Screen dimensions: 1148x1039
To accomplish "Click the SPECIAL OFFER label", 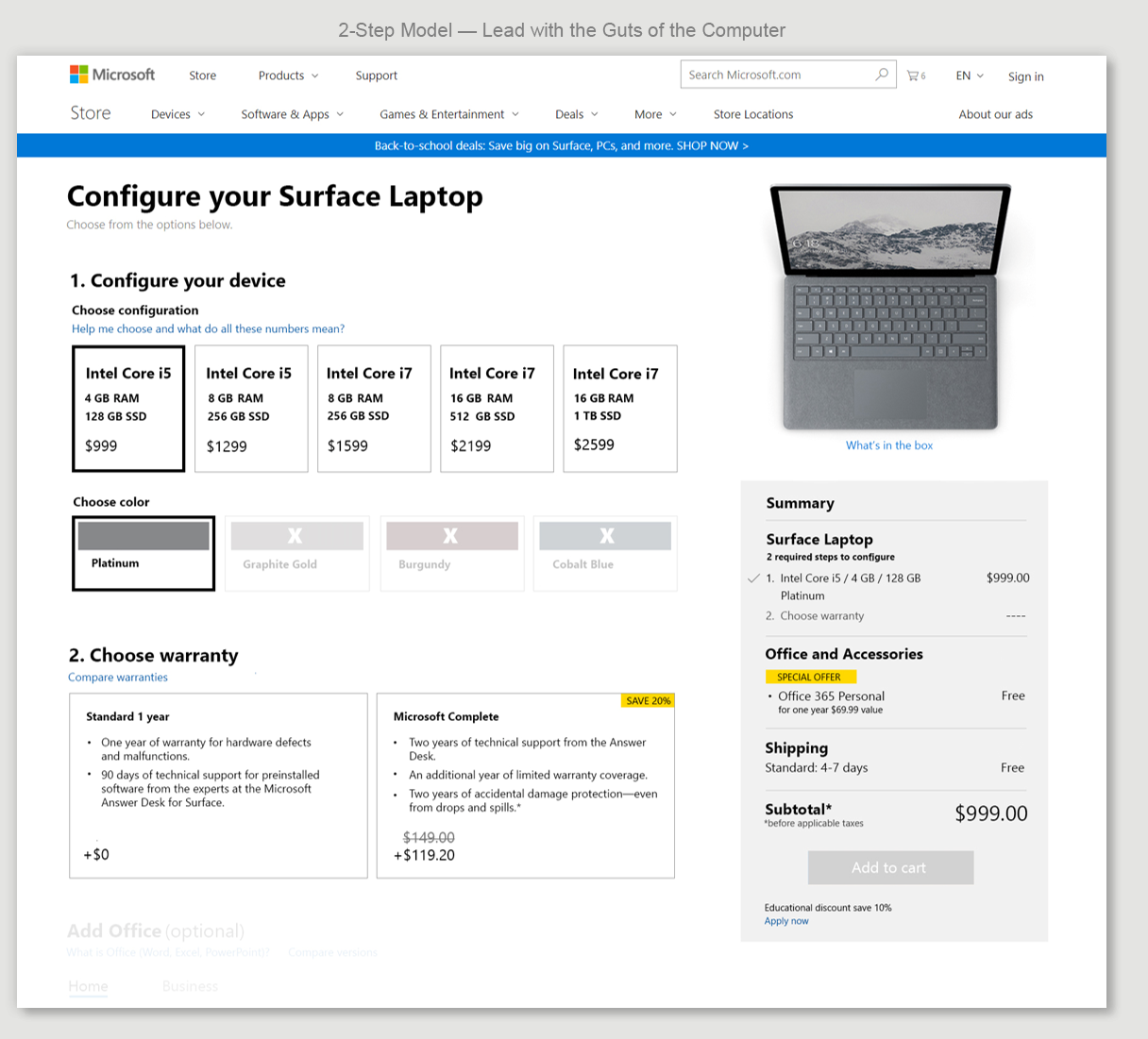I will [x=810, y=677].
